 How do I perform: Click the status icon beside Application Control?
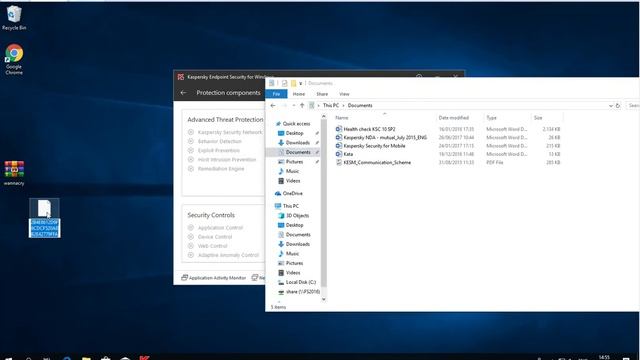click(x=191, y=228)
